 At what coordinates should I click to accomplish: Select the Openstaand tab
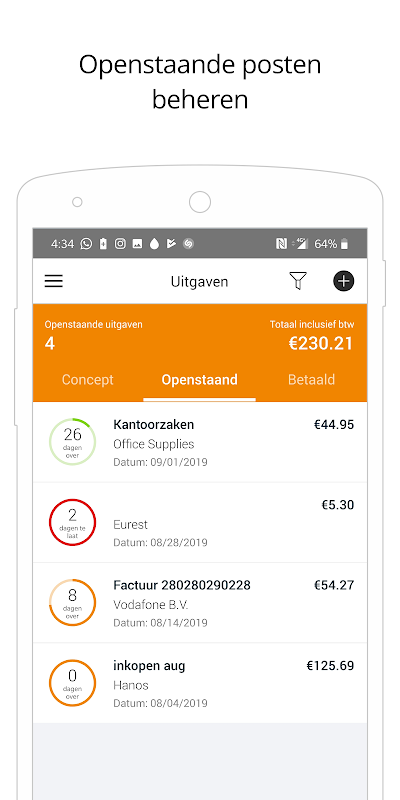pos(199,380)
